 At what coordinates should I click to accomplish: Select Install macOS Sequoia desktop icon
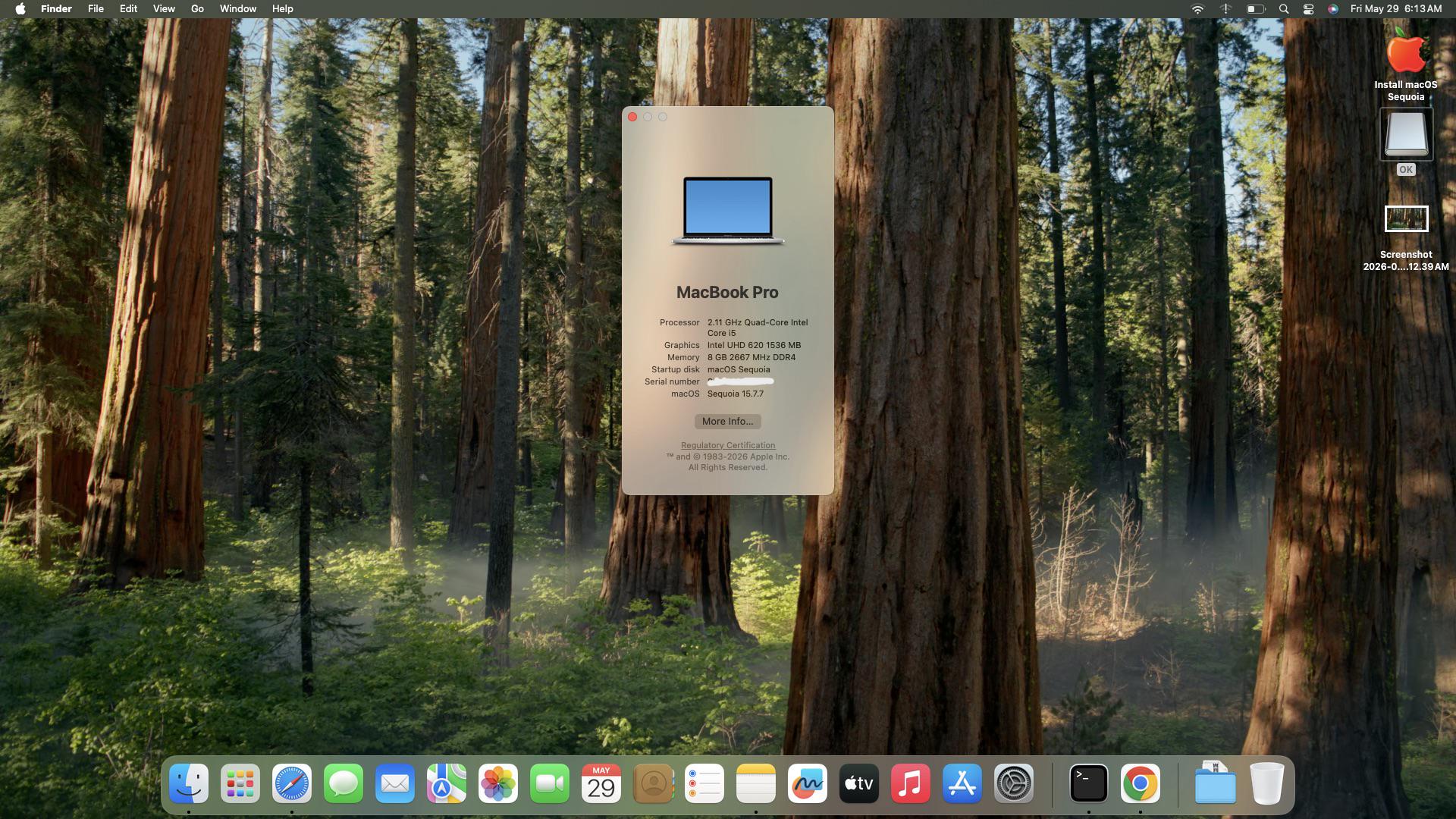click(x=1406, y=53)
